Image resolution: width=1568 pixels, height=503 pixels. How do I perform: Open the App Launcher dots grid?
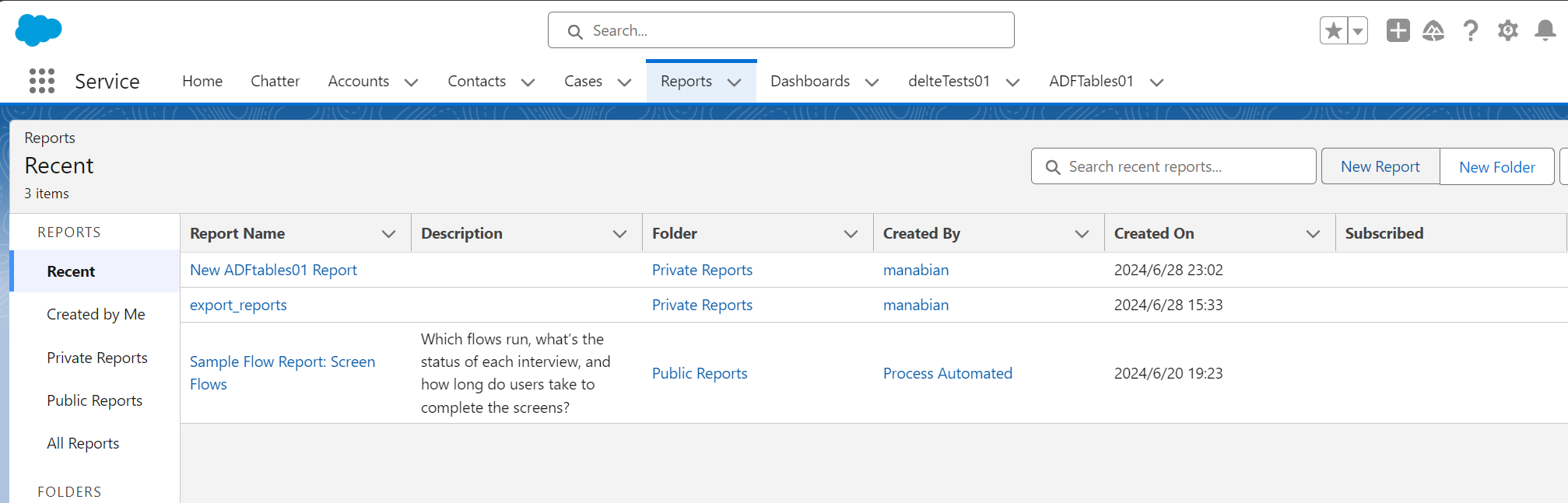click(x=42, y=81)
